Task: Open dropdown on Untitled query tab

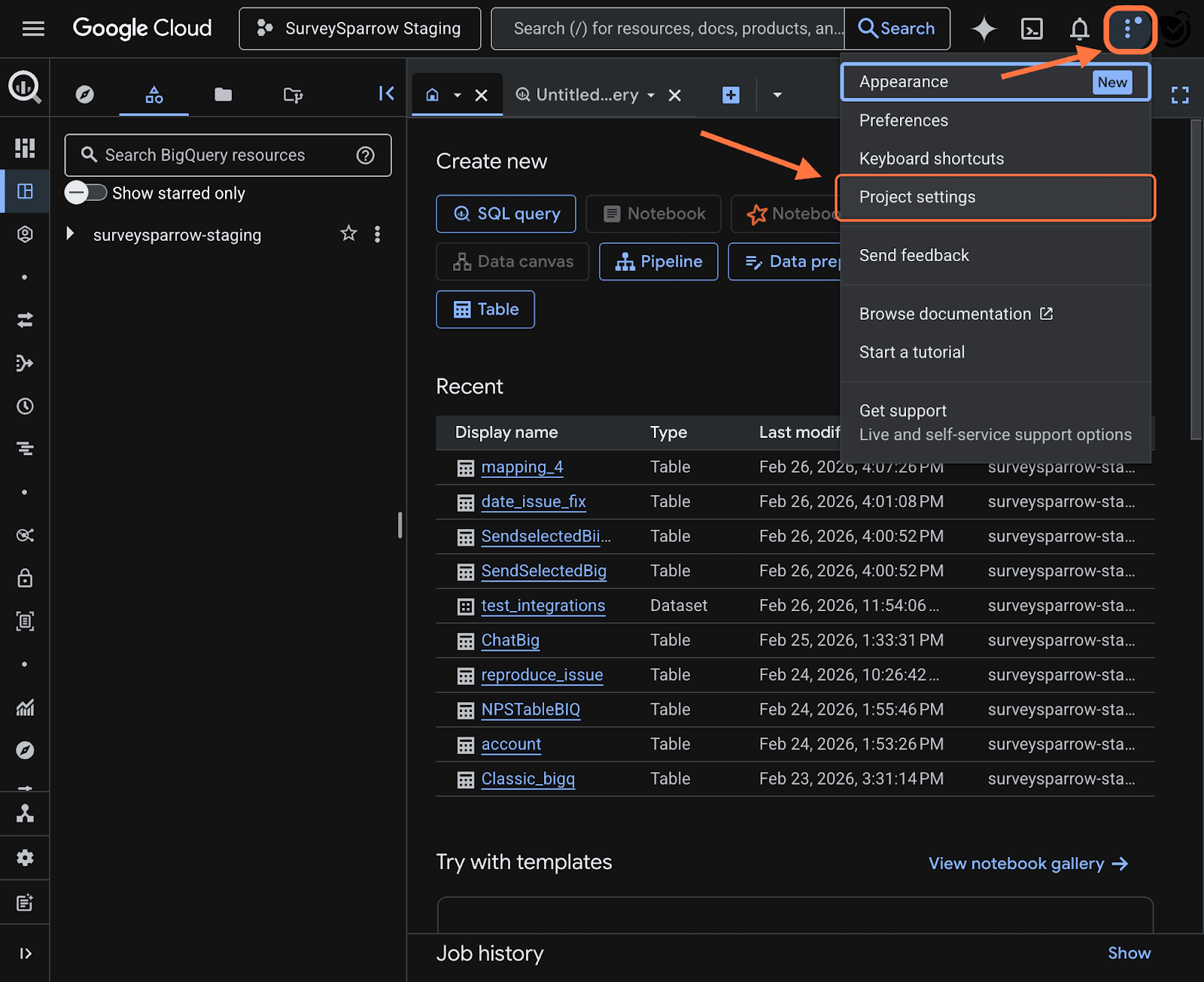Action: pos(652,95)
